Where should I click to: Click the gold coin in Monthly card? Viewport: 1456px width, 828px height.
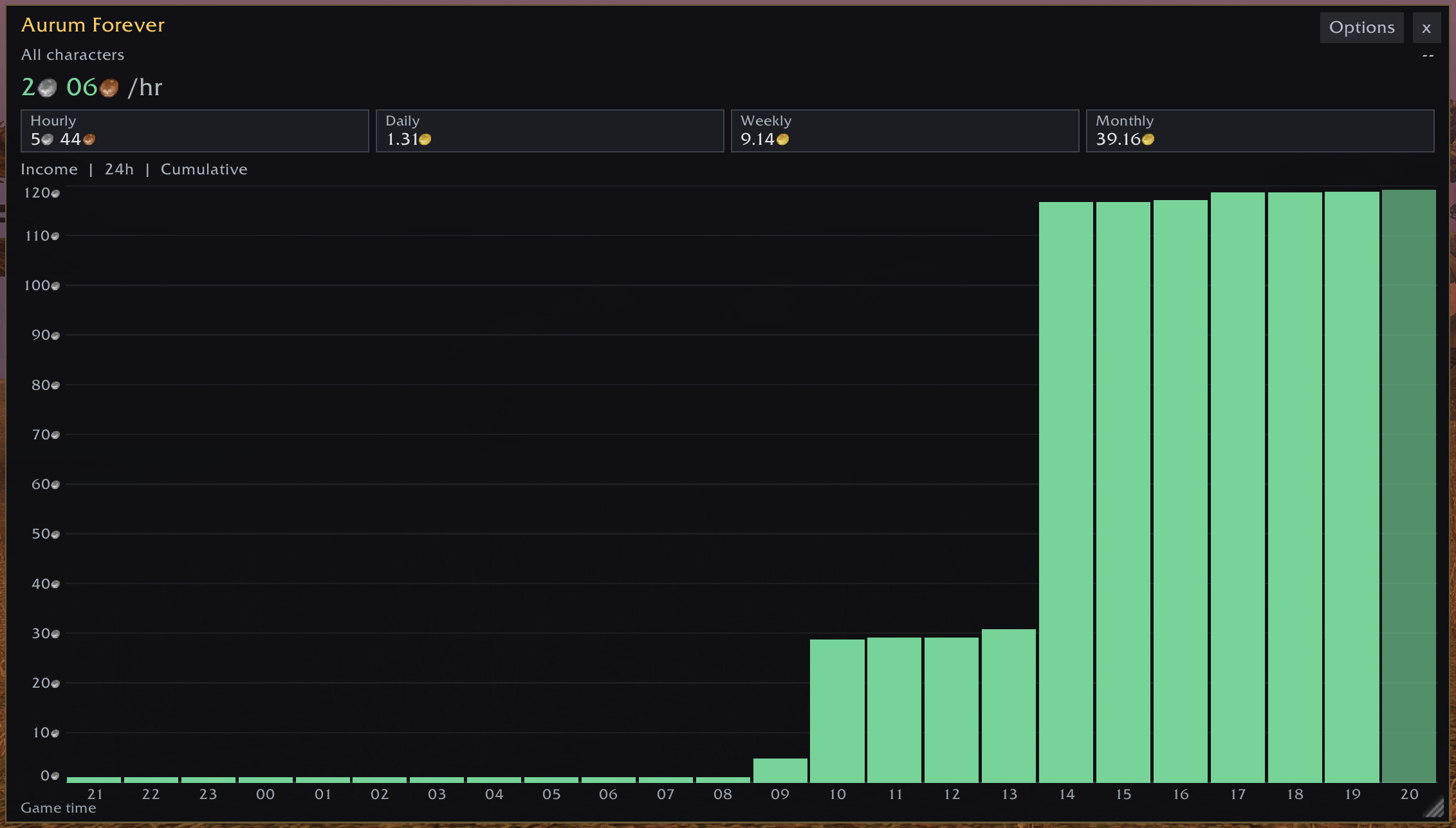point(1148,139)
